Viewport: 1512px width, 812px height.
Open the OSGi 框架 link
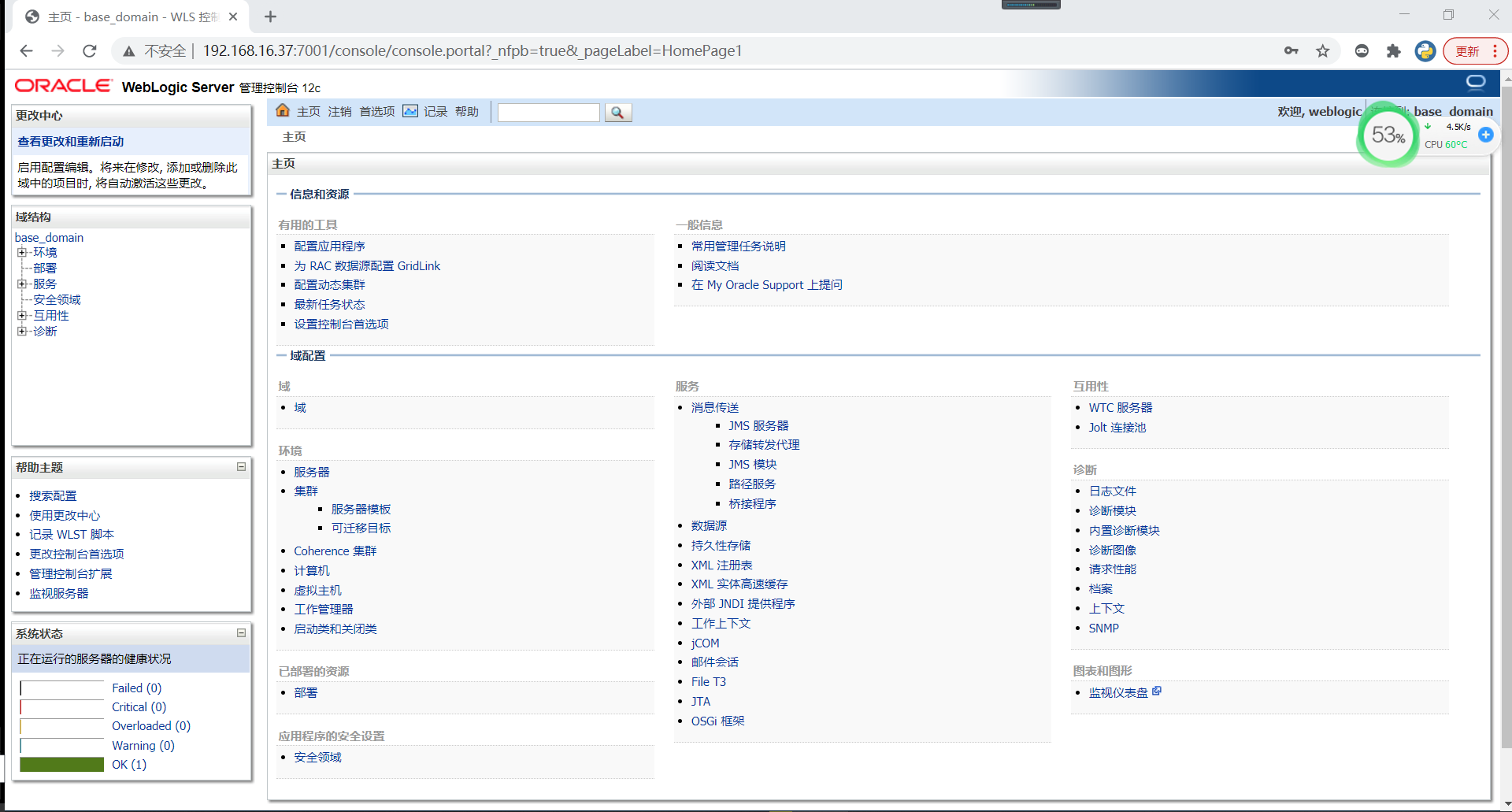coord(718,721)
